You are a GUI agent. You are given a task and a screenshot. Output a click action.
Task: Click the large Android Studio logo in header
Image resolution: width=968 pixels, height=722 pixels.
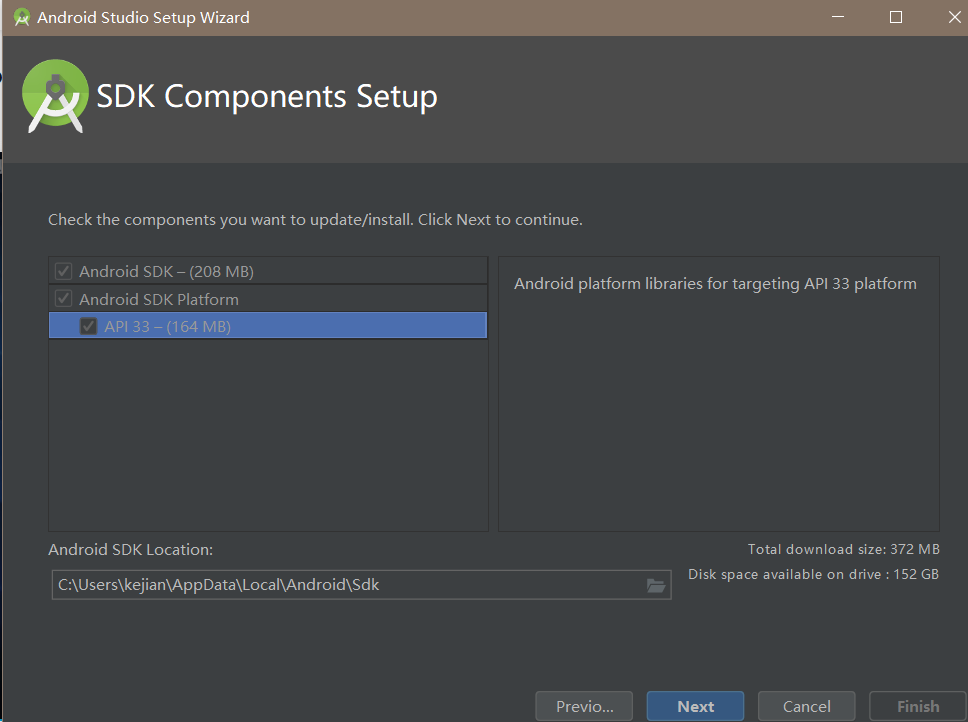(x=55, y=96)
